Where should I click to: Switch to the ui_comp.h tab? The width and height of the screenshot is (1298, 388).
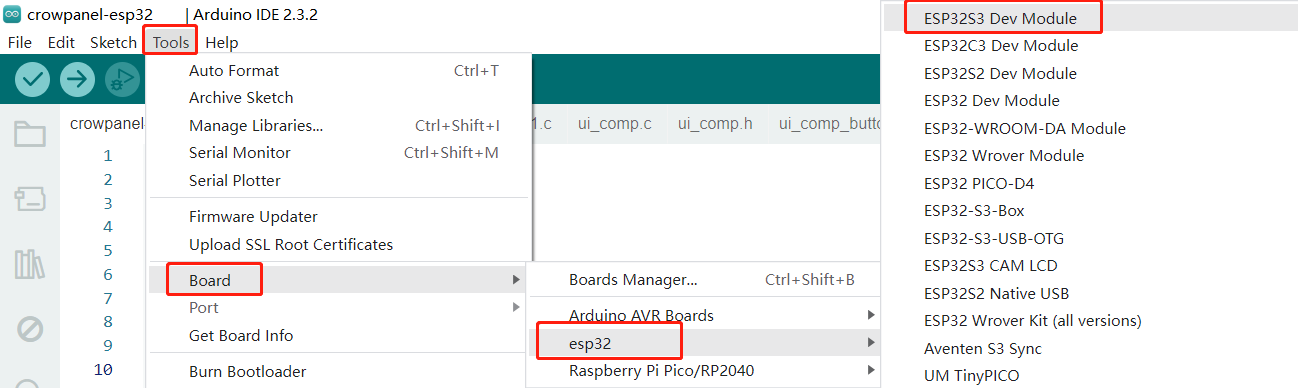[x=715, y=124]
